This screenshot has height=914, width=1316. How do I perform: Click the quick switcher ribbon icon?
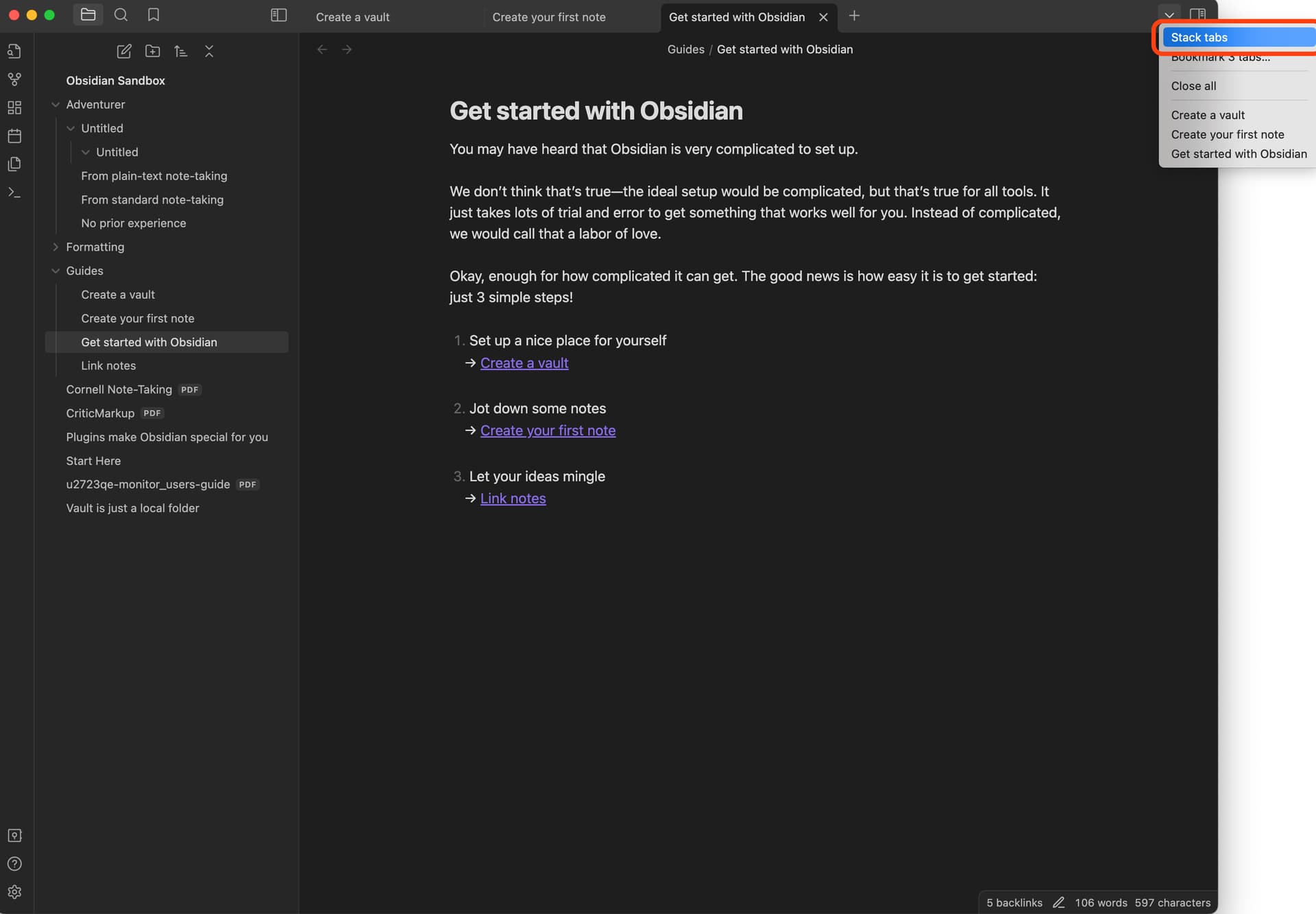coord(14,51)
